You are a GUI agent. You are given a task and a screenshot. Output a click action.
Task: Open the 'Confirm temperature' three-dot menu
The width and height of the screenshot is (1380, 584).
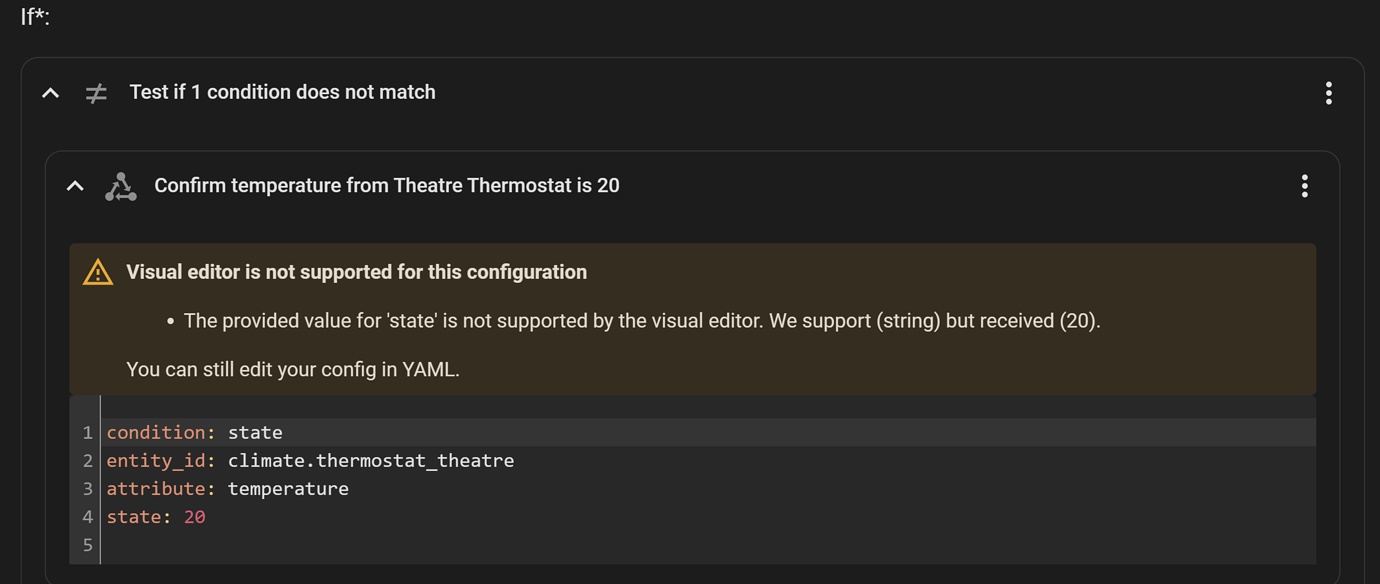[x=1304, y=186]
